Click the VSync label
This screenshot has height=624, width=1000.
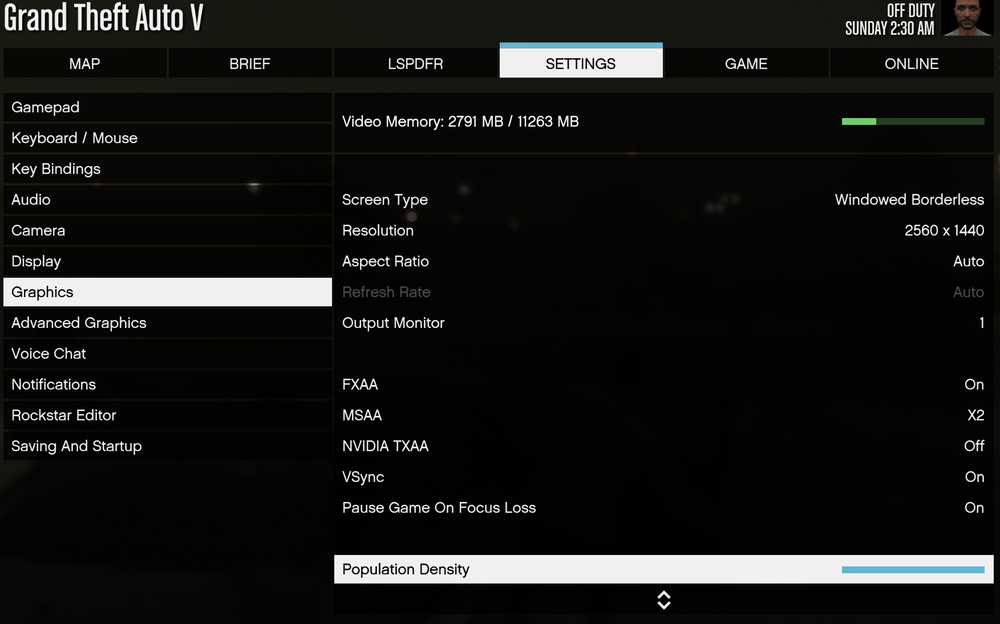(x=364, y=477)
